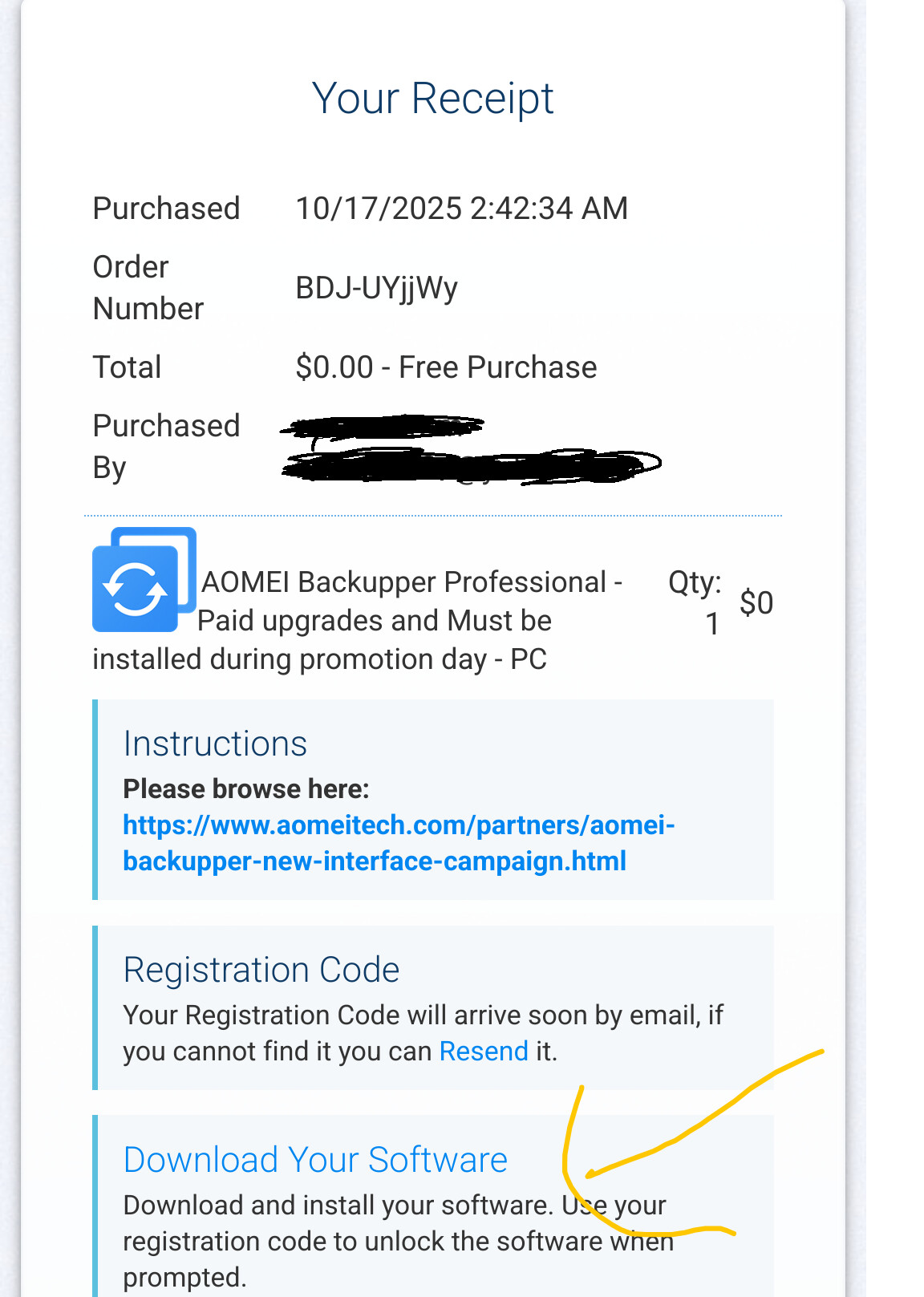Click the Registration Code heading
Viewport: 924px width, 1297px height.
[261, 970]
